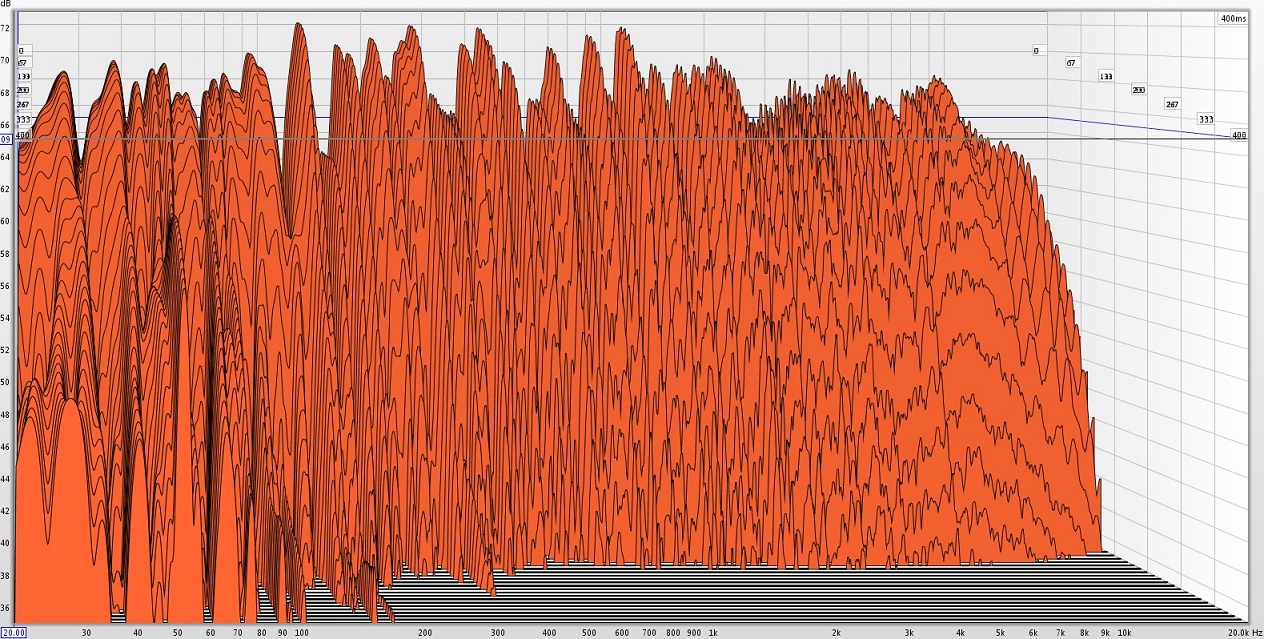This screenshot has height=639, width=1264.
Task: Click the 400 marker on right time axis
Action: pos(1238,134)
